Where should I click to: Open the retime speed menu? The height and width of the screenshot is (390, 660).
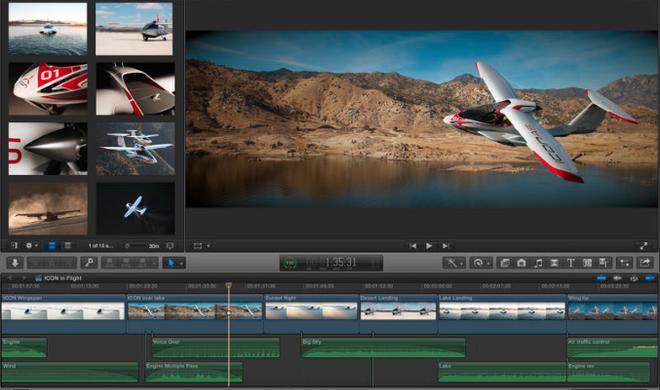[480, 263]
